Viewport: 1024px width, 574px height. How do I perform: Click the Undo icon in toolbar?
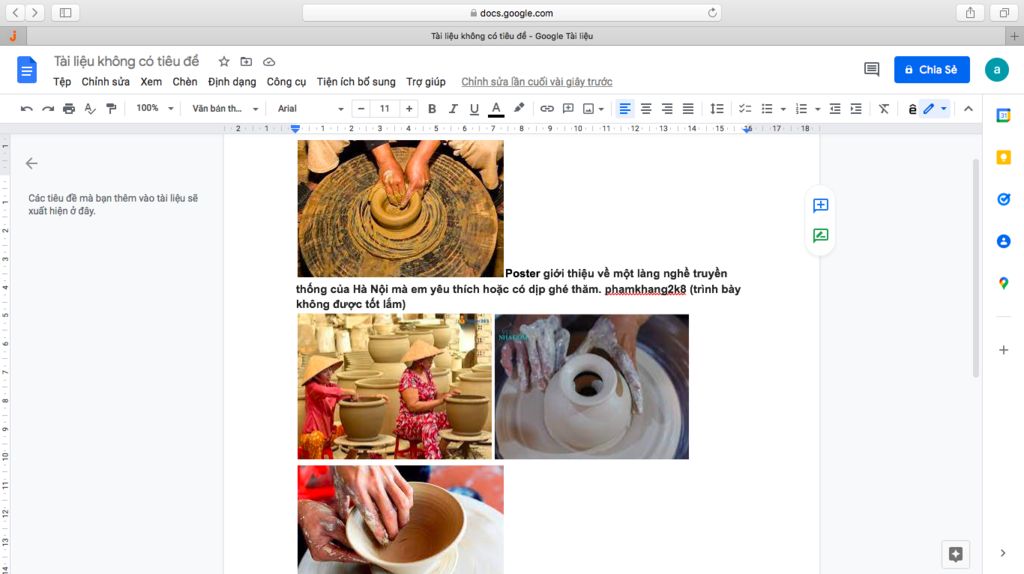[26, 109]
